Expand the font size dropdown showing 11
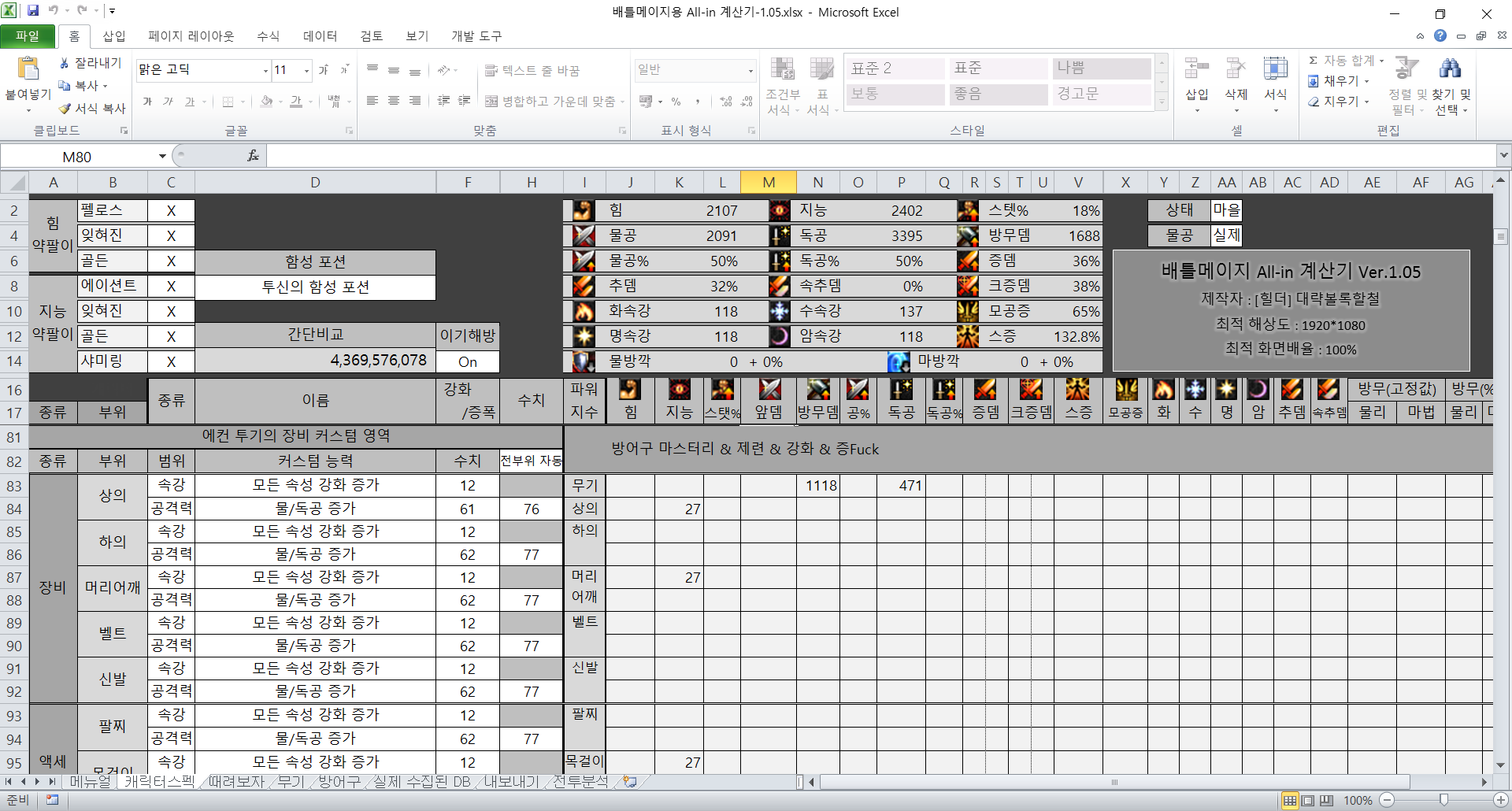The height and width of the screenshot is (811, 1512). (x=306, y=71)
